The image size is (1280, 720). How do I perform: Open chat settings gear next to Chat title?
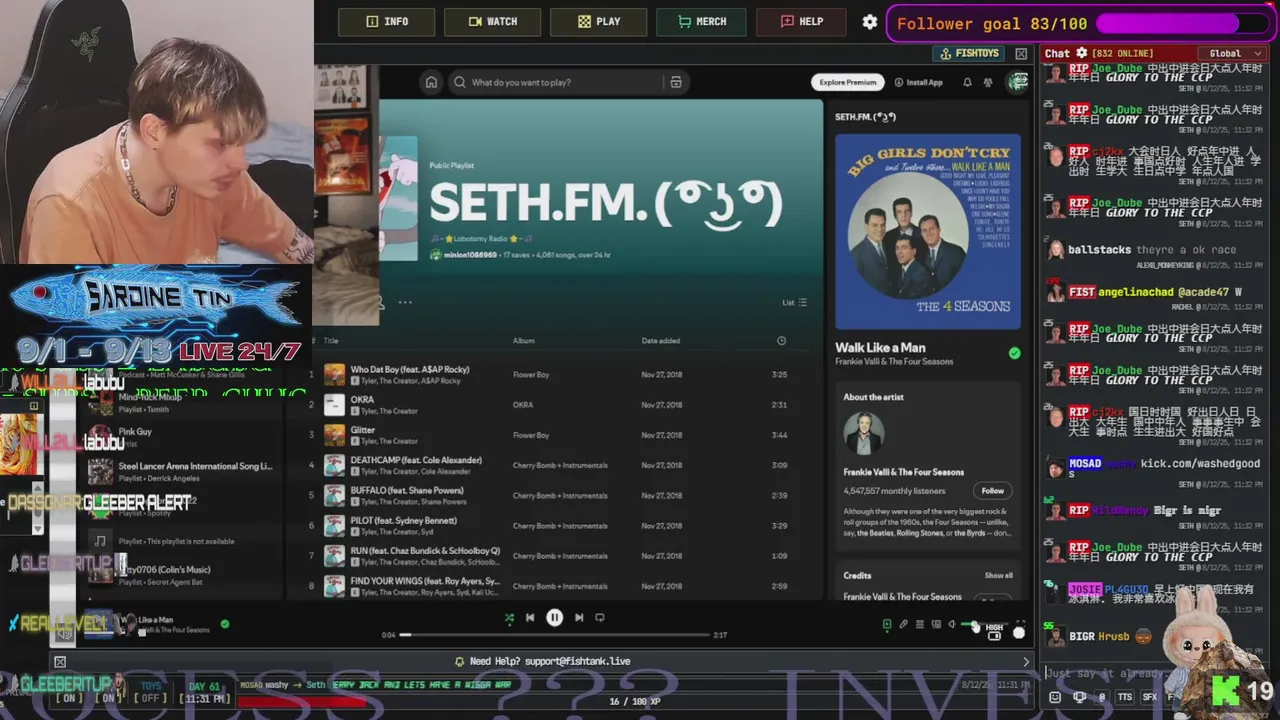(1081, 53)
